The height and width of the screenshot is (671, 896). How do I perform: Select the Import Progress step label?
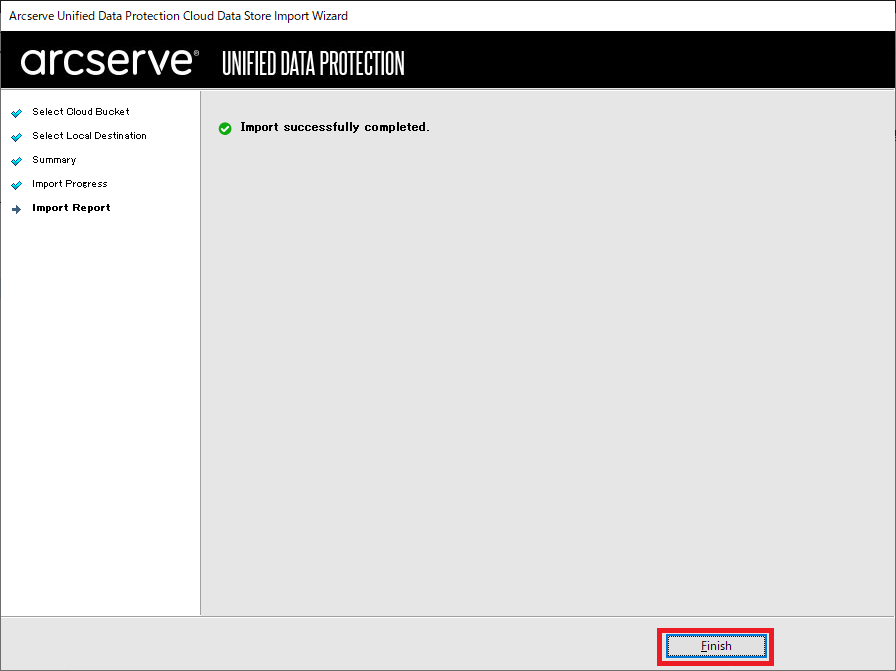click(70, 183)
